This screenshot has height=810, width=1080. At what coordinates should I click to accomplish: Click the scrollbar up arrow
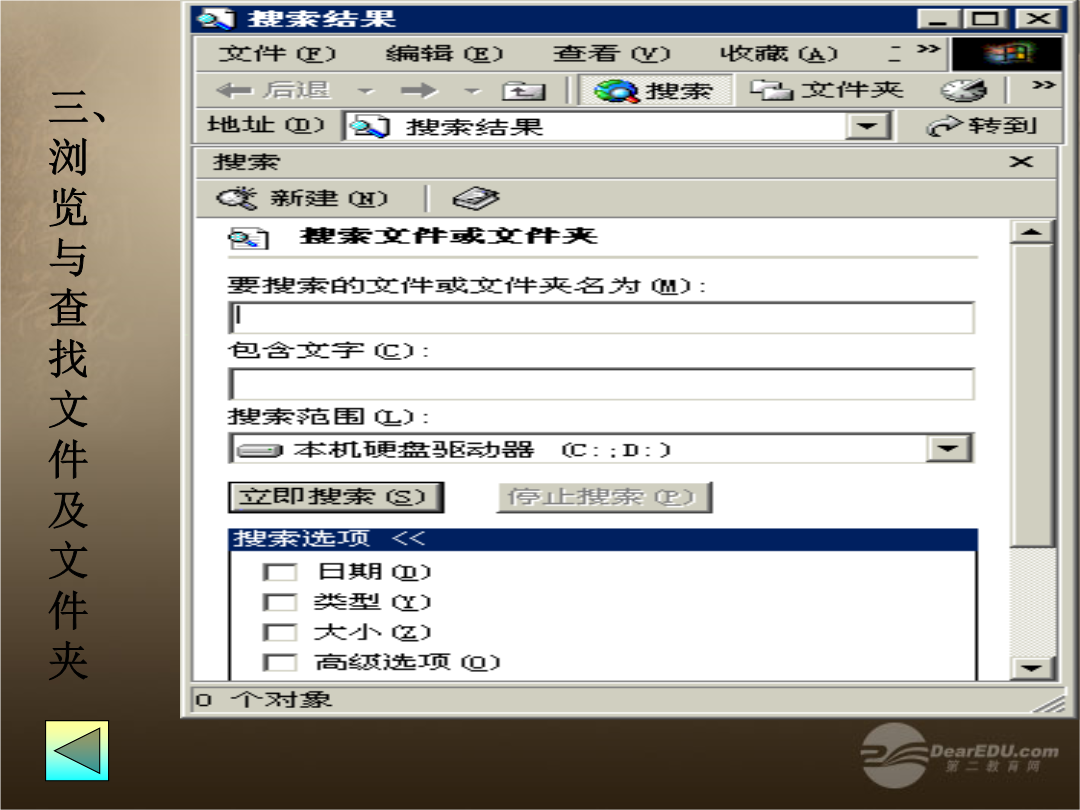coord(1031,232)
